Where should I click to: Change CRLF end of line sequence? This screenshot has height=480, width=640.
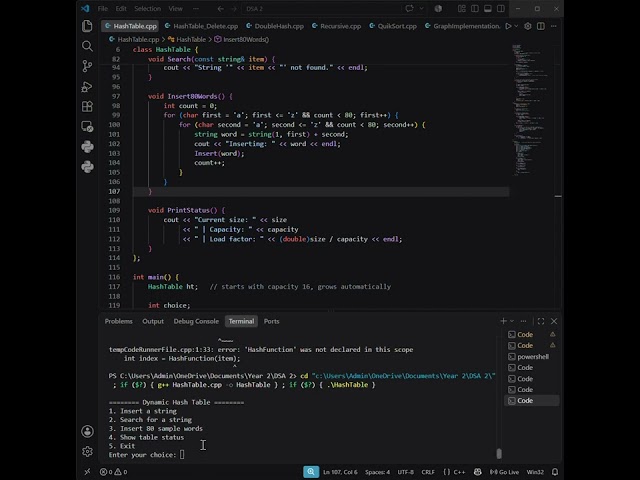[428, 472]
